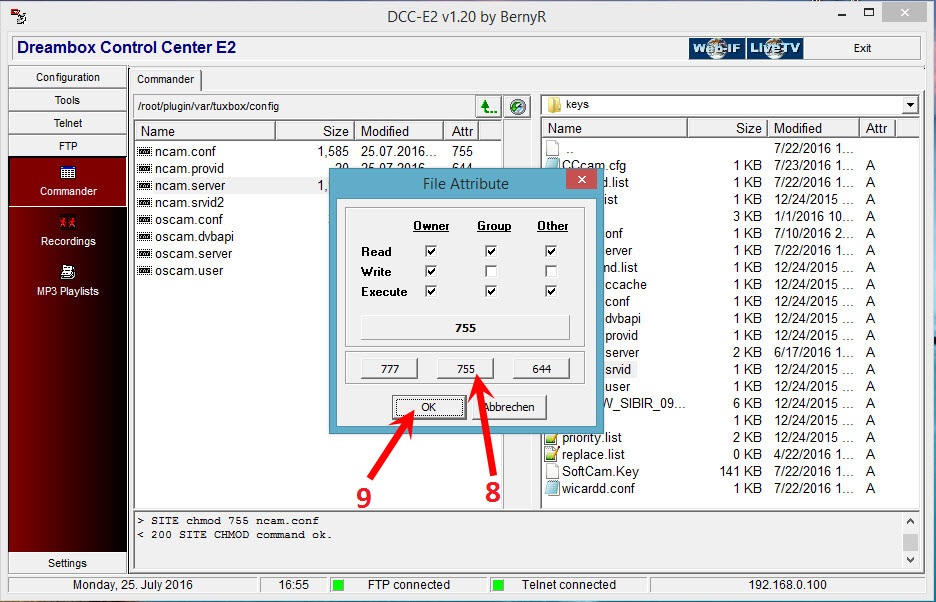The height and width of the screenshot is (602, 936).
Task: Click the 755 preset button
Action: tap(465, 369)
